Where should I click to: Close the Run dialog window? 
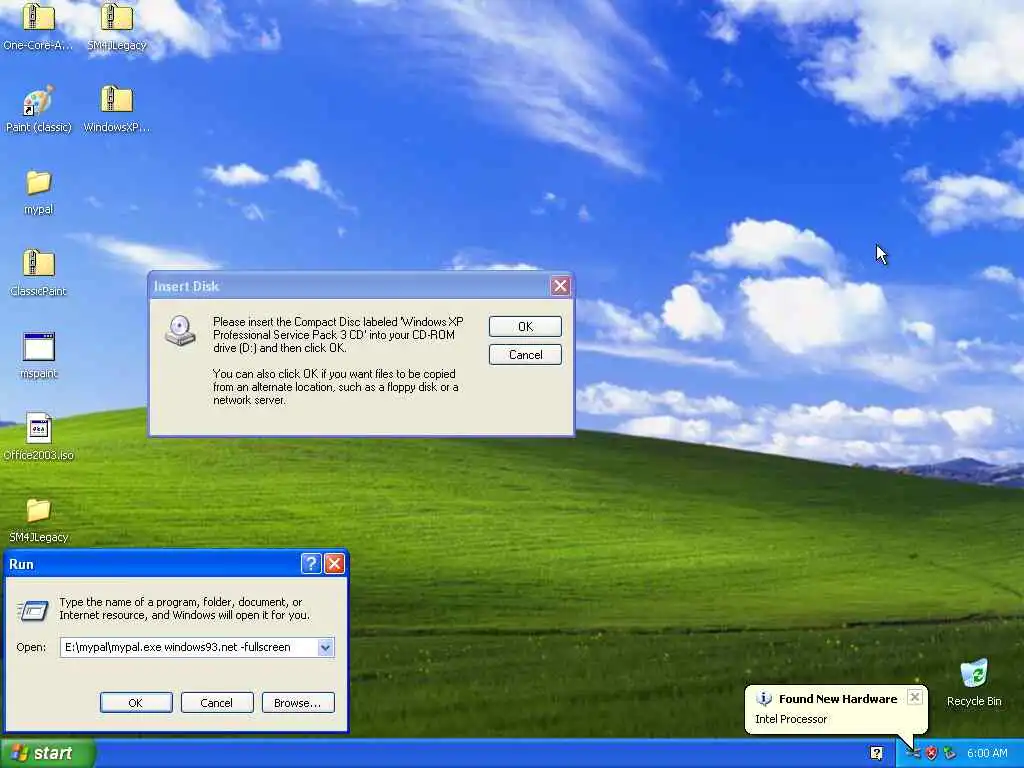[334, 564]
